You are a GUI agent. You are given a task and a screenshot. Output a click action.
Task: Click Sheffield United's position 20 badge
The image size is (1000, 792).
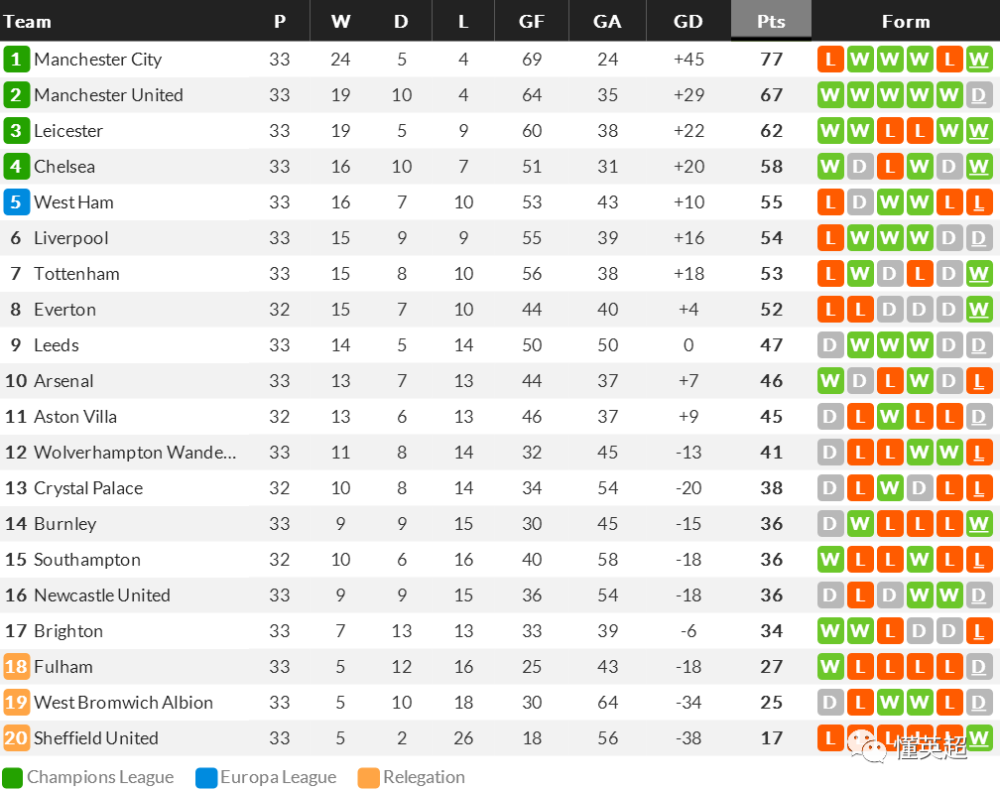tap(16, 738)
